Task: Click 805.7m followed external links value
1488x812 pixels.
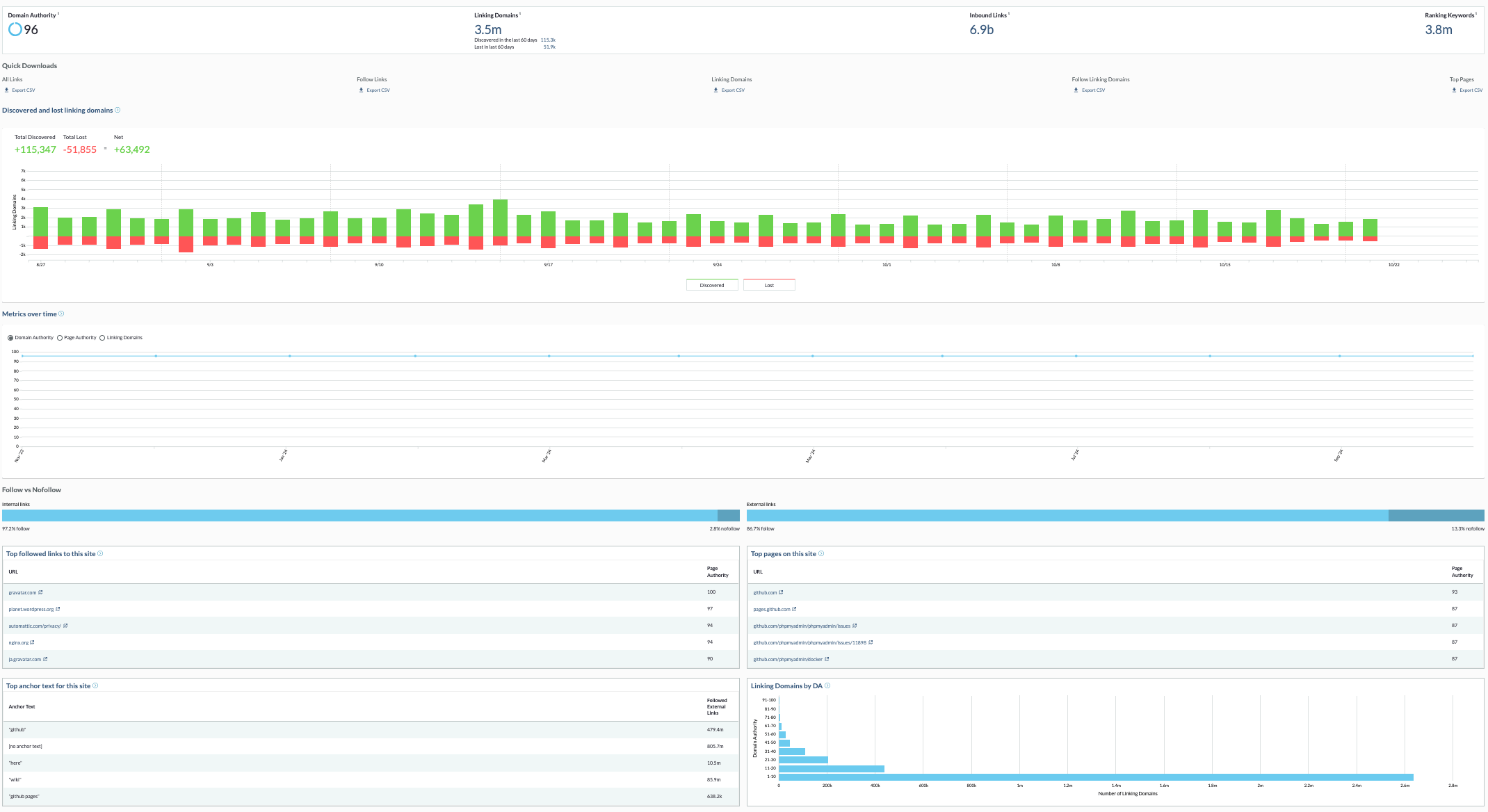Action: pos(715,747)
